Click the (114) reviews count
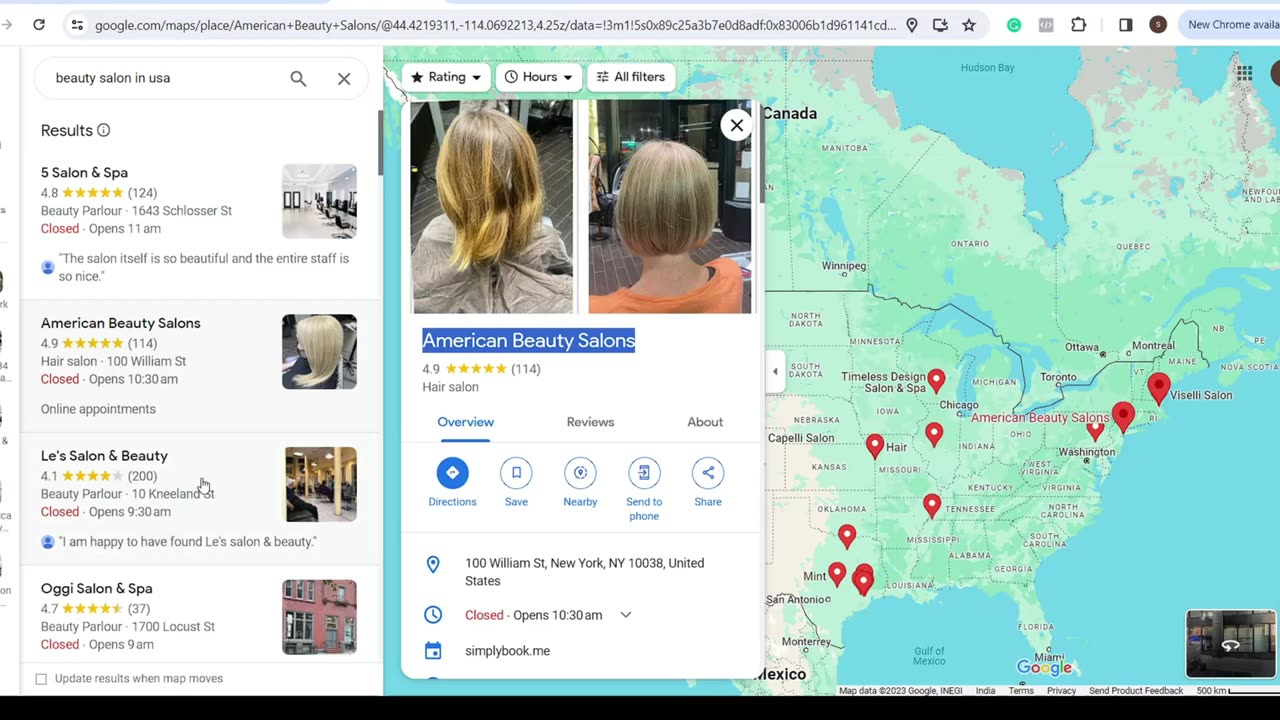 coord(526,369)
